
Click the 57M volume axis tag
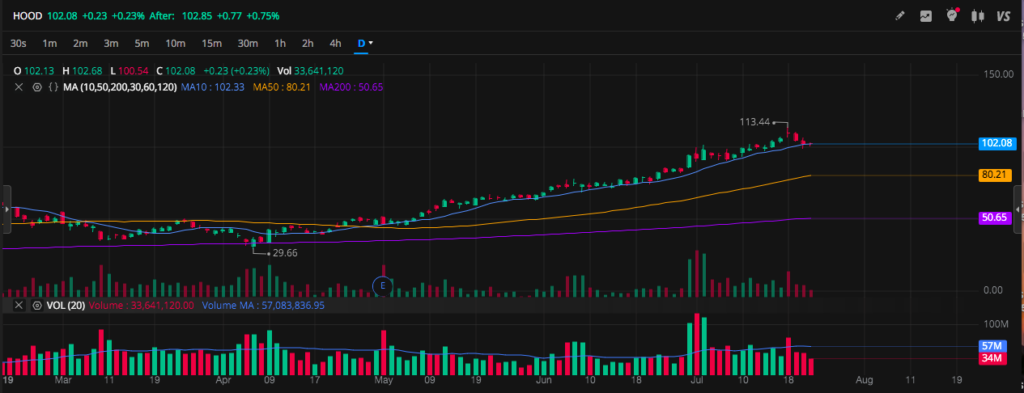pos(993,346)
